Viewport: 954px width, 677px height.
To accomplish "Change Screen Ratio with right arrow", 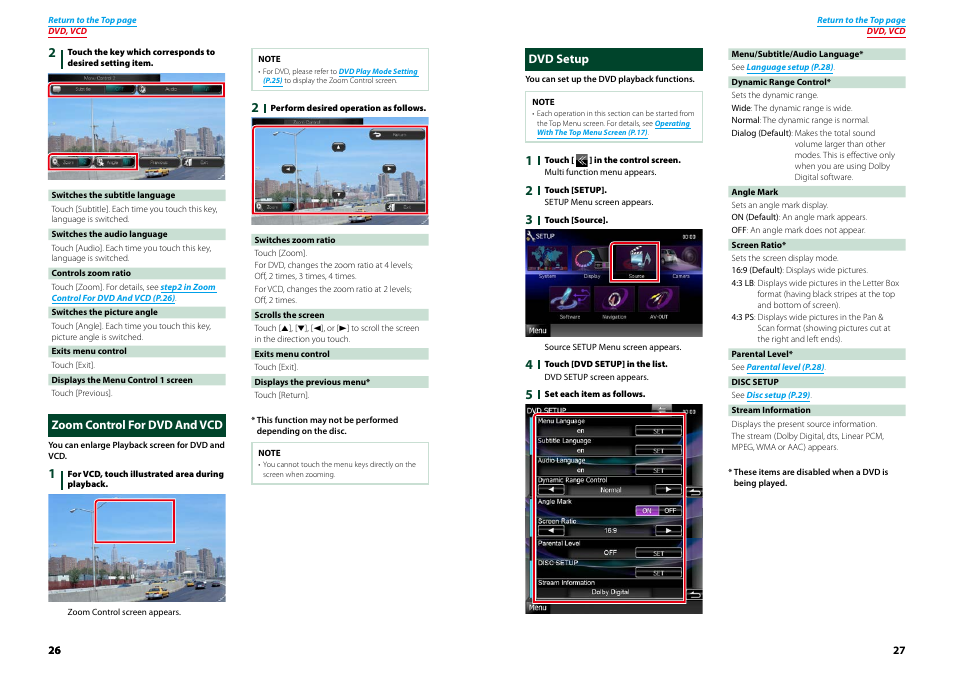I will pos(668,530).
